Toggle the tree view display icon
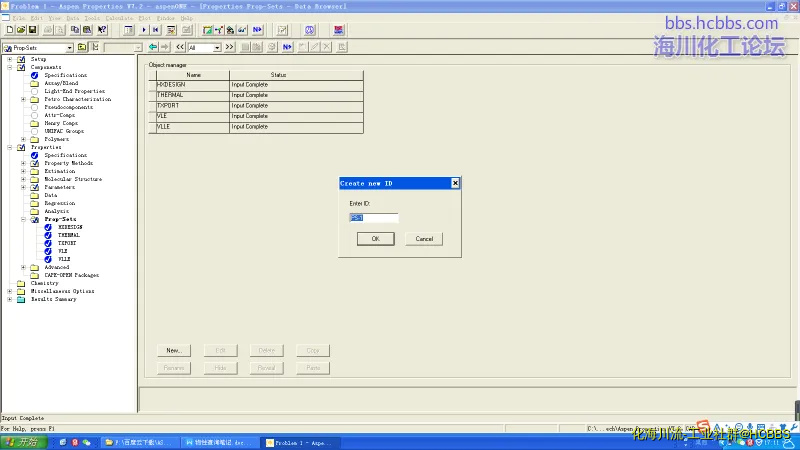The height and width of the screenshot is (450, 800). point(95,47)
